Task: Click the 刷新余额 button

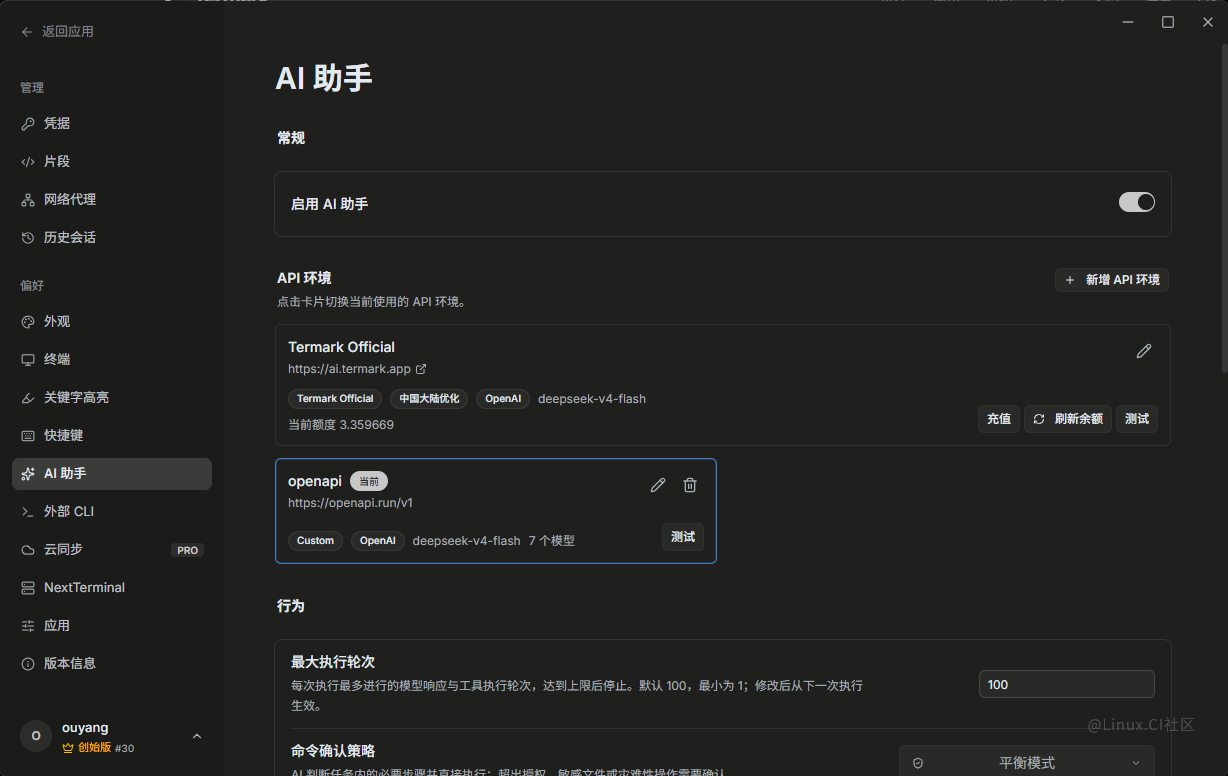Action: point(1068,419)
